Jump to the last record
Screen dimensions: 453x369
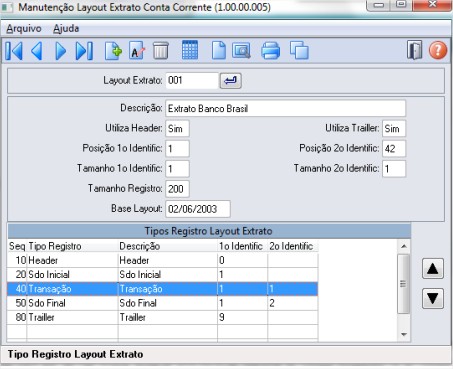(x=84, y=51)
